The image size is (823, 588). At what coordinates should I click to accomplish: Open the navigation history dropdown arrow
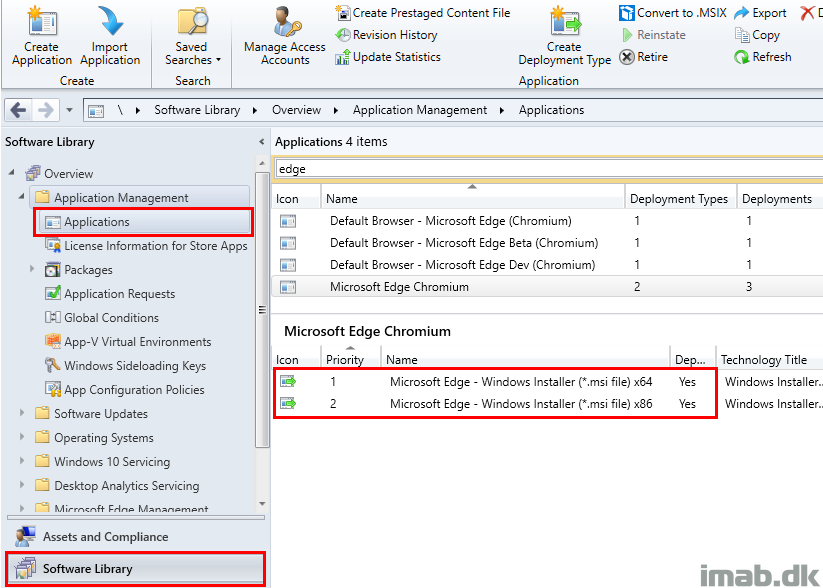(70, 110)
